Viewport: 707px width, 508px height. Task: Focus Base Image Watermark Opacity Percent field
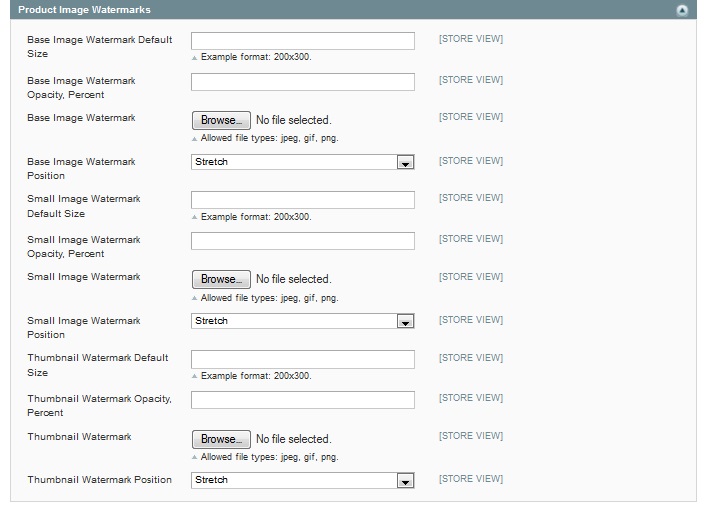(303, 82)
